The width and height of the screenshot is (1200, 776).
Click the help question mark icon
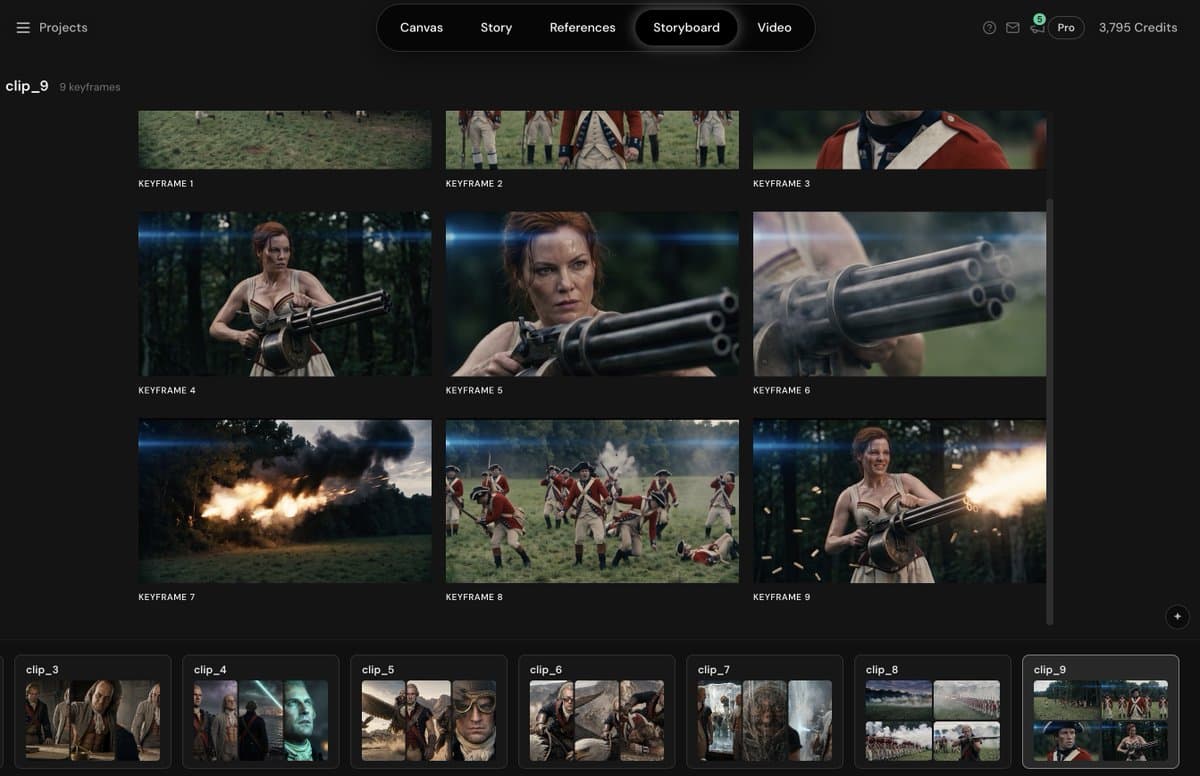click(x=989, y=28)
